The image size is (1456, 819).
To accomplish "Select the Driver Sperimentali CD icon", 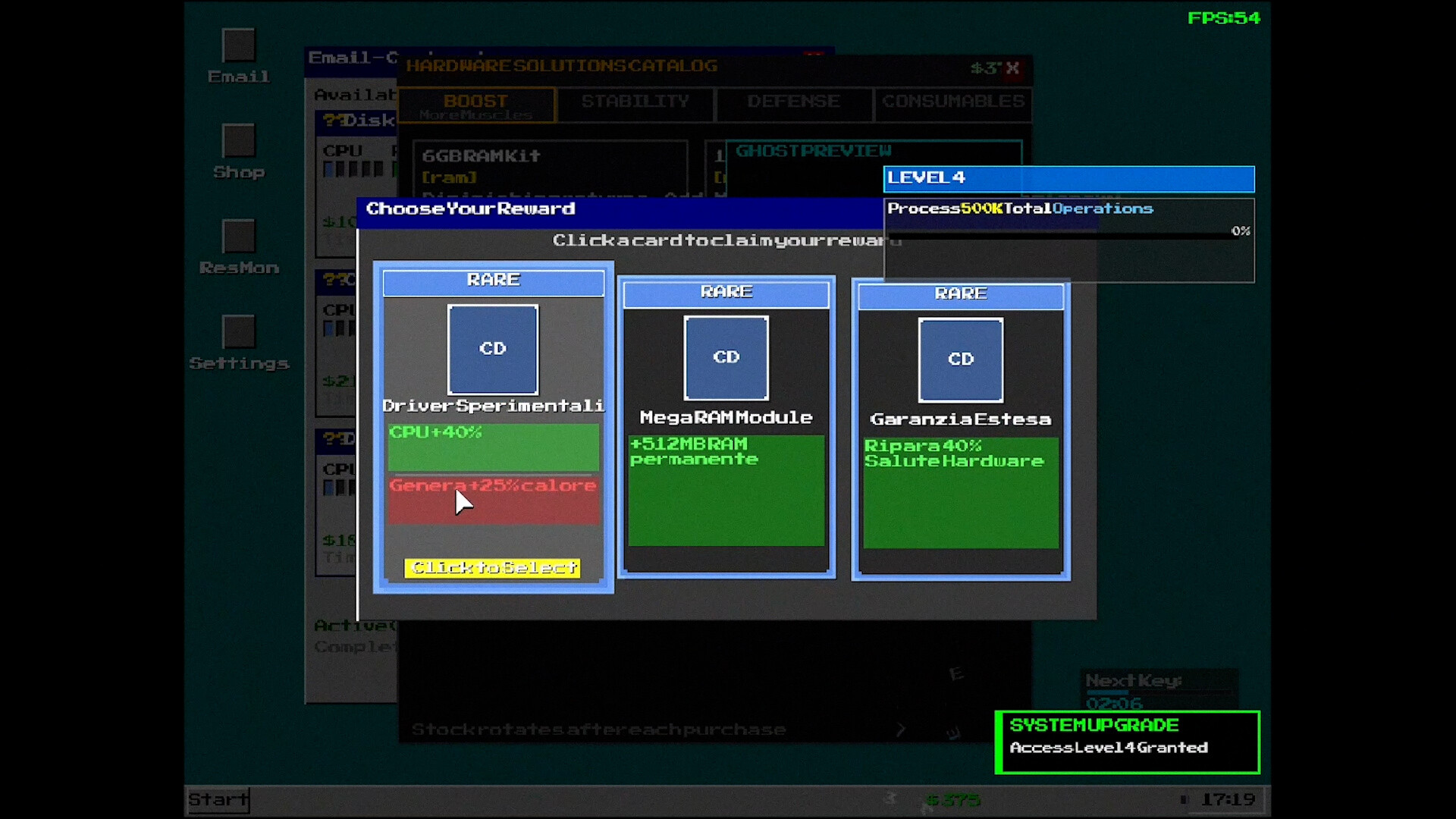I will pos(493,350).
